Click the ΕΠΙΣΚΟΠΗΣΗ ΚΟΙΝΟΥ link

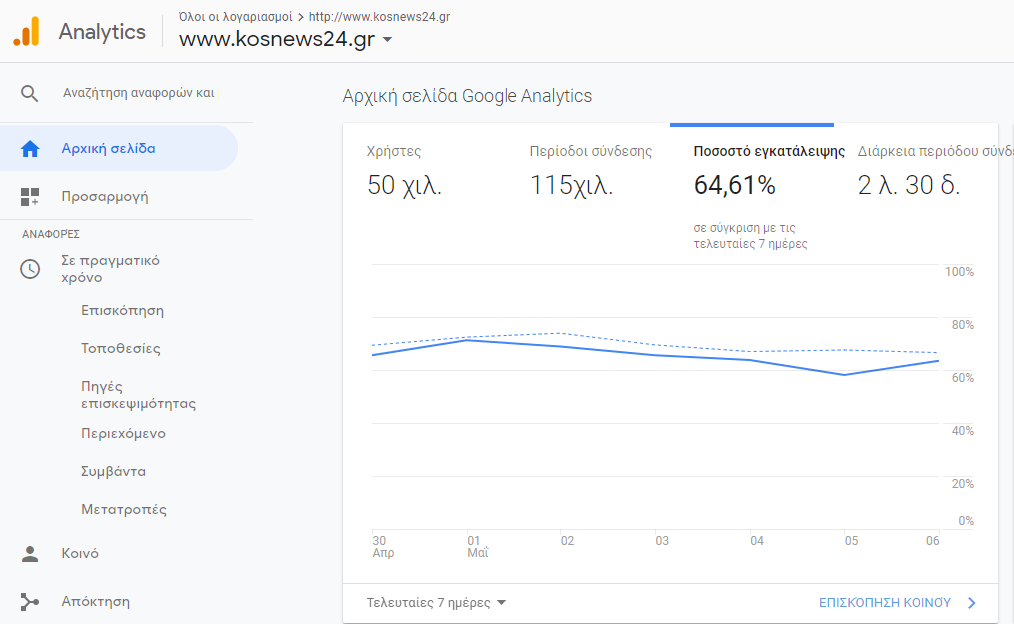885,603
